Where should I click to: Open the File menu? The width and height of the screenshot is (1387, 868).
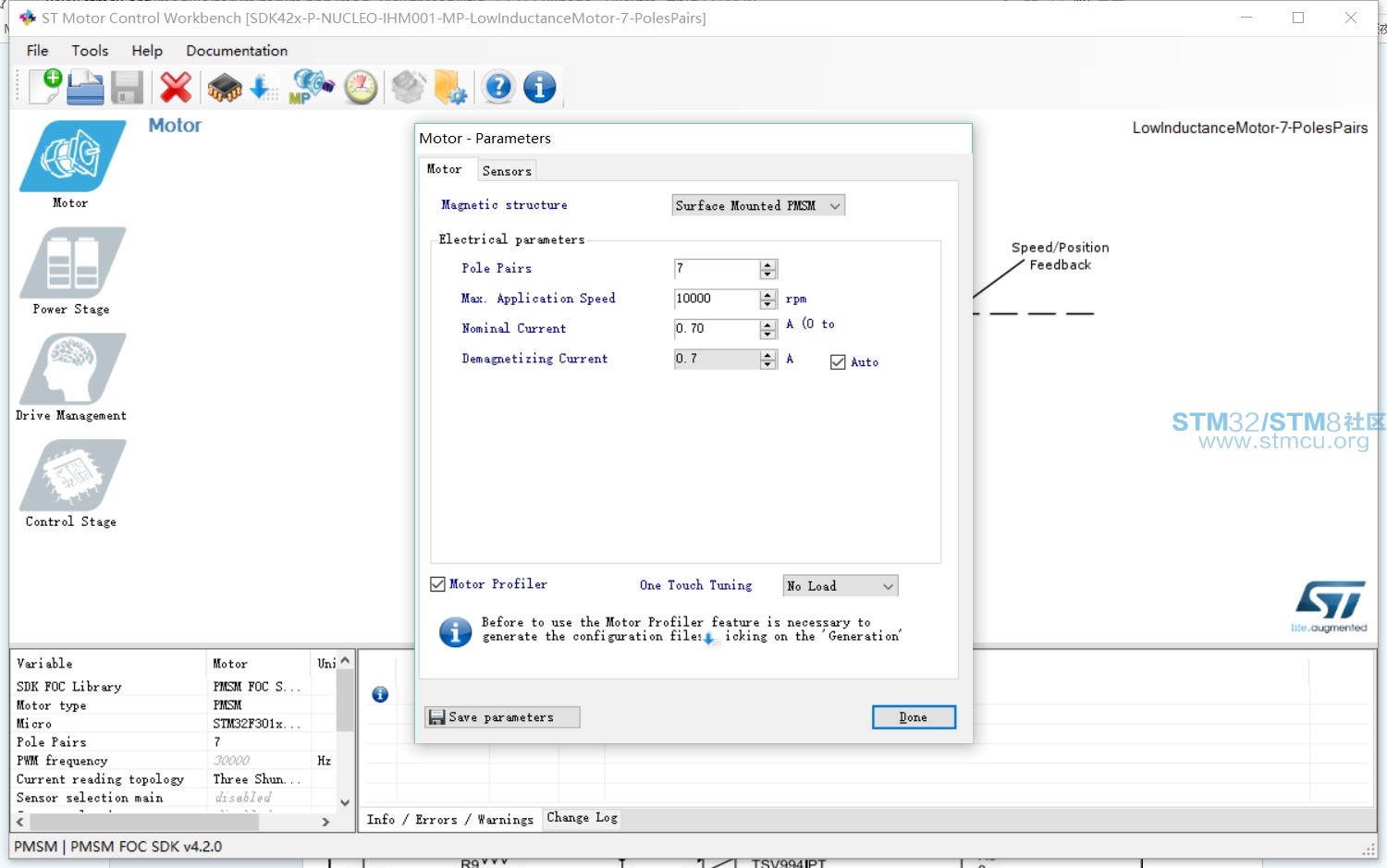(38, 51)
